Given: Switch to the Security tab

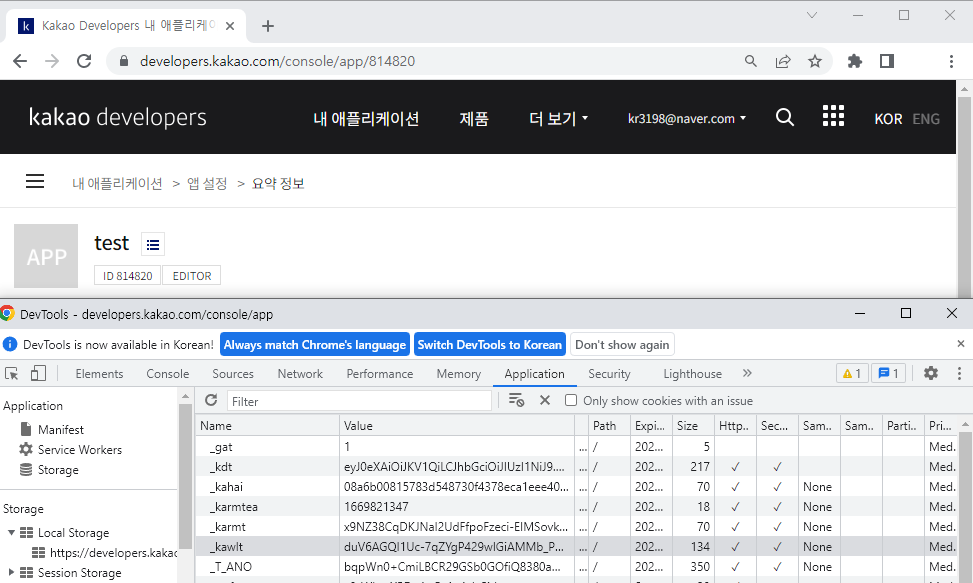Looking at the screenshot, I should pyautogui.click(x=609, y=374).
